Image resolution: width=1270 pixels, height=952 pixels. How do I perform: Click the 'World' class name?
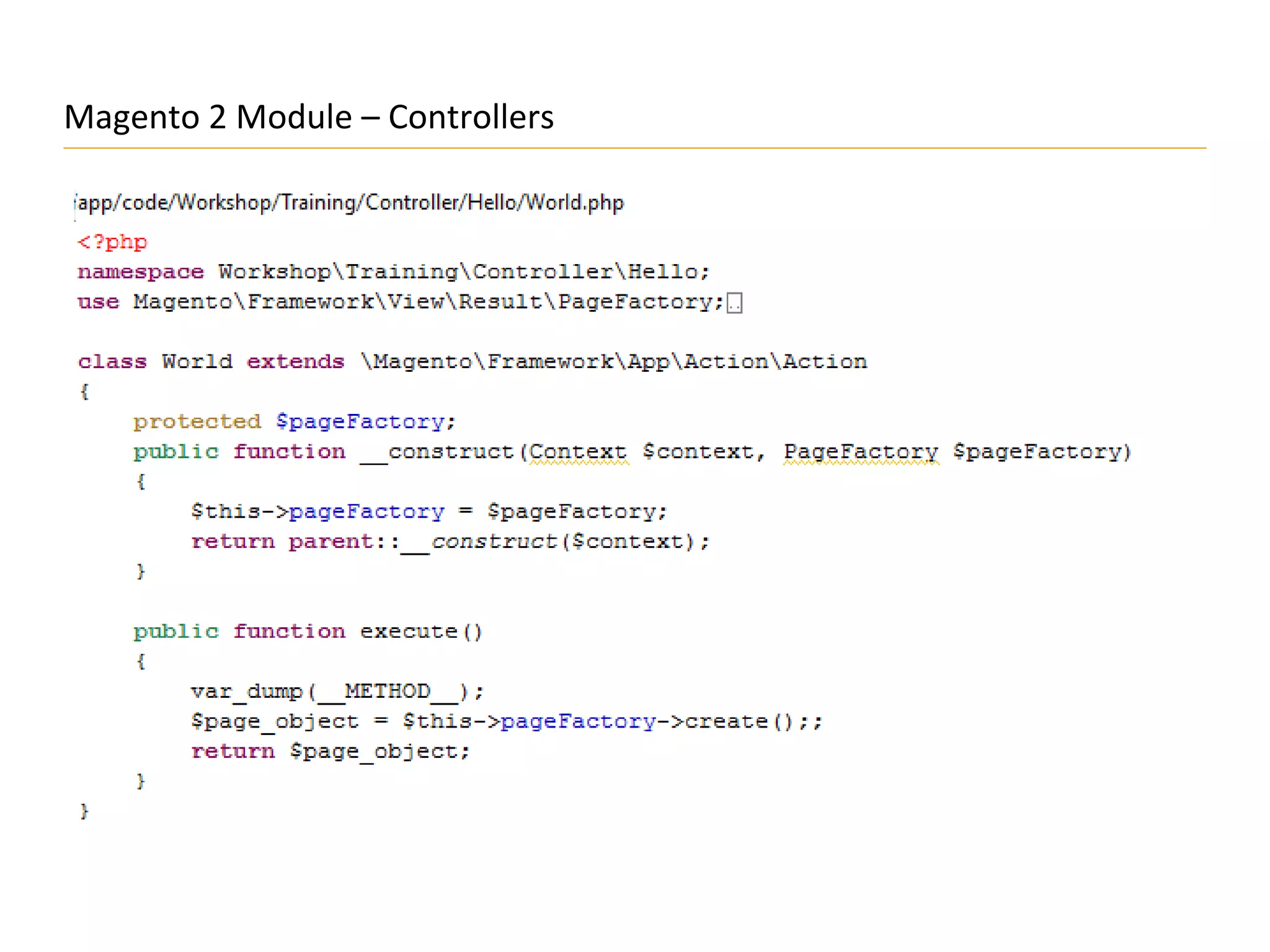pos(197,361)
